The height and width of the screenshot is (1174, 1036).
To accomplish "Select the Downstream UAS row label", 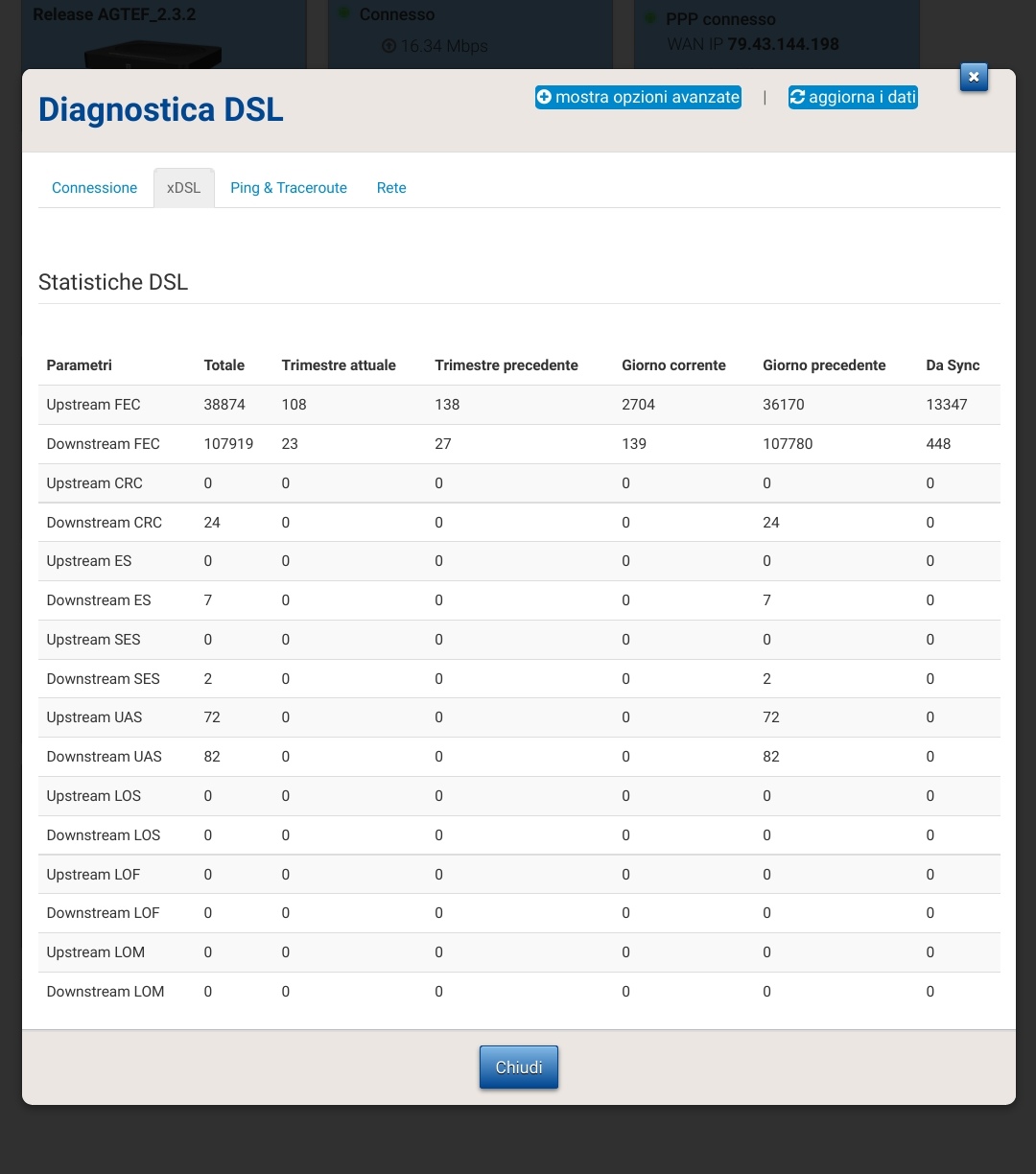I will click(105, 757).
